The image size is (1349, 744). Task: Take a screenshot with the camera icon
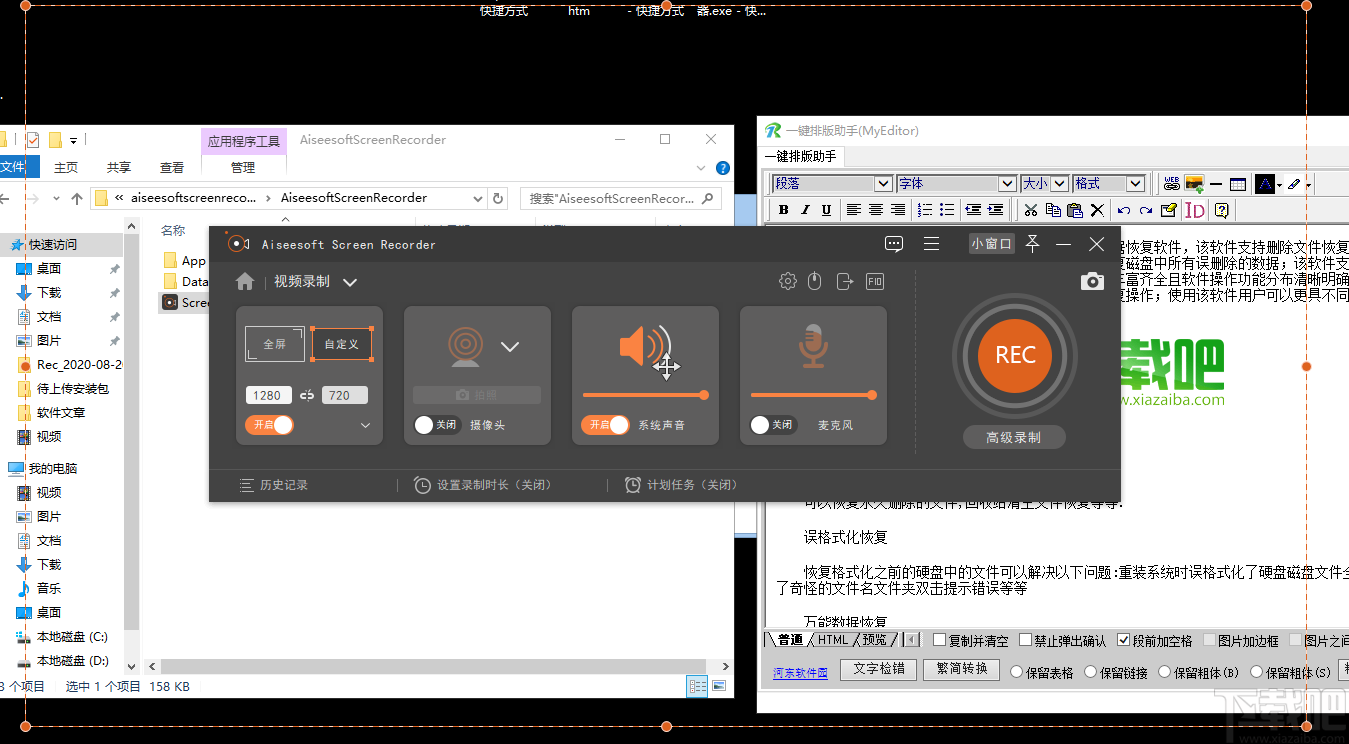coord(1093,282)
